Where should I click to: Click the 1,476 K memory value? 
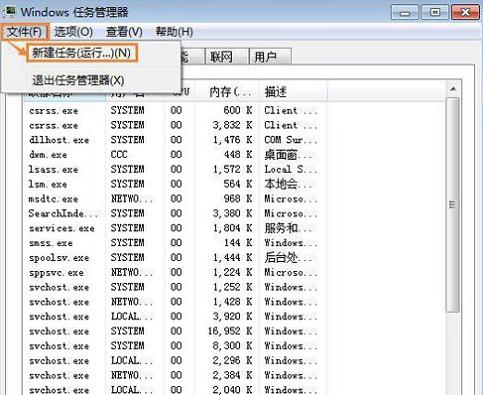point(233,140)
